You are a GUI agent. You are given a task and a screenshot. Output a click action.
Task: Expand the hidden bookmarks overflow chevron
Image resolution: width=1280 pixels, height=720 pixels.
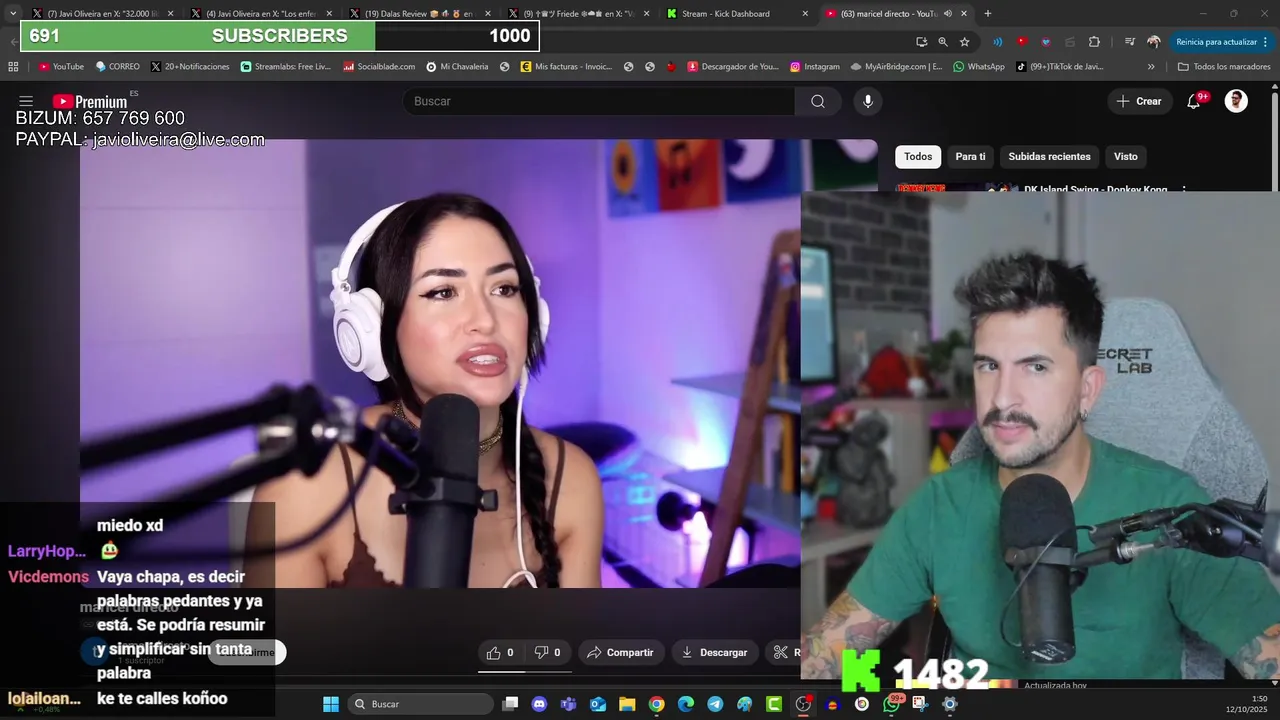click(1151, 67)
